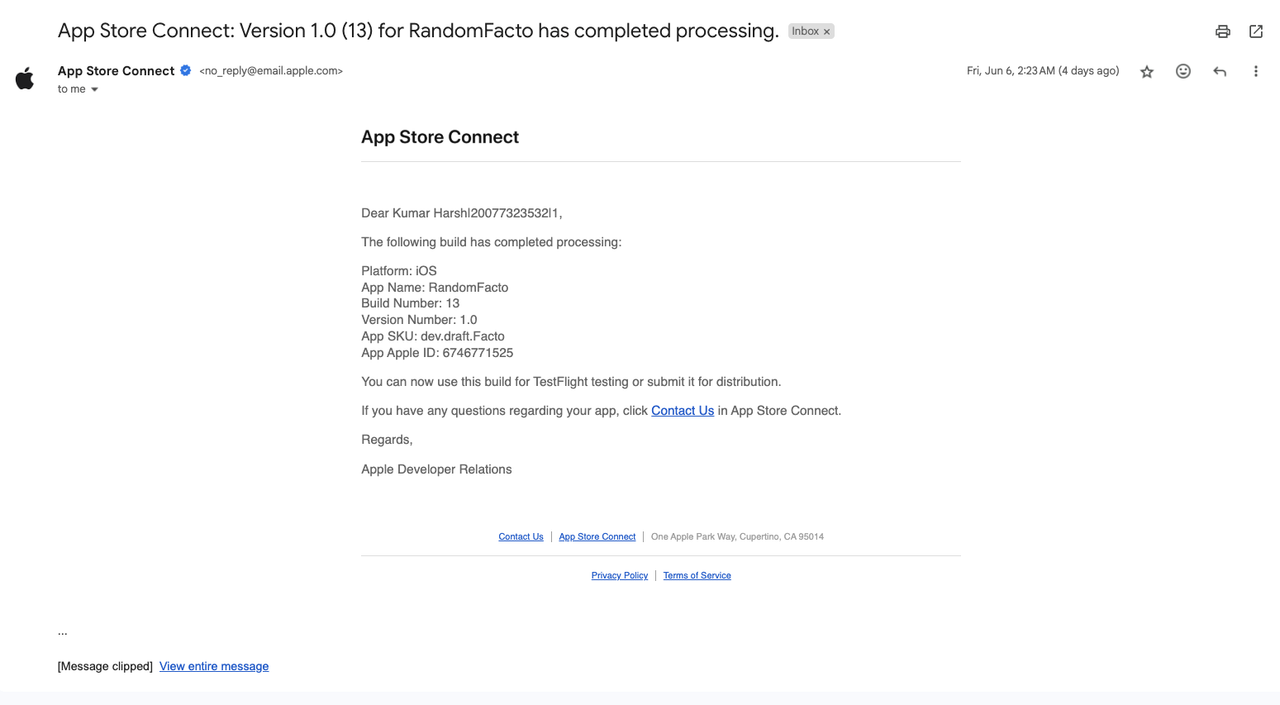Remove the Inbox label with its x
The image size is (1280, 705).
pos(827,32)
